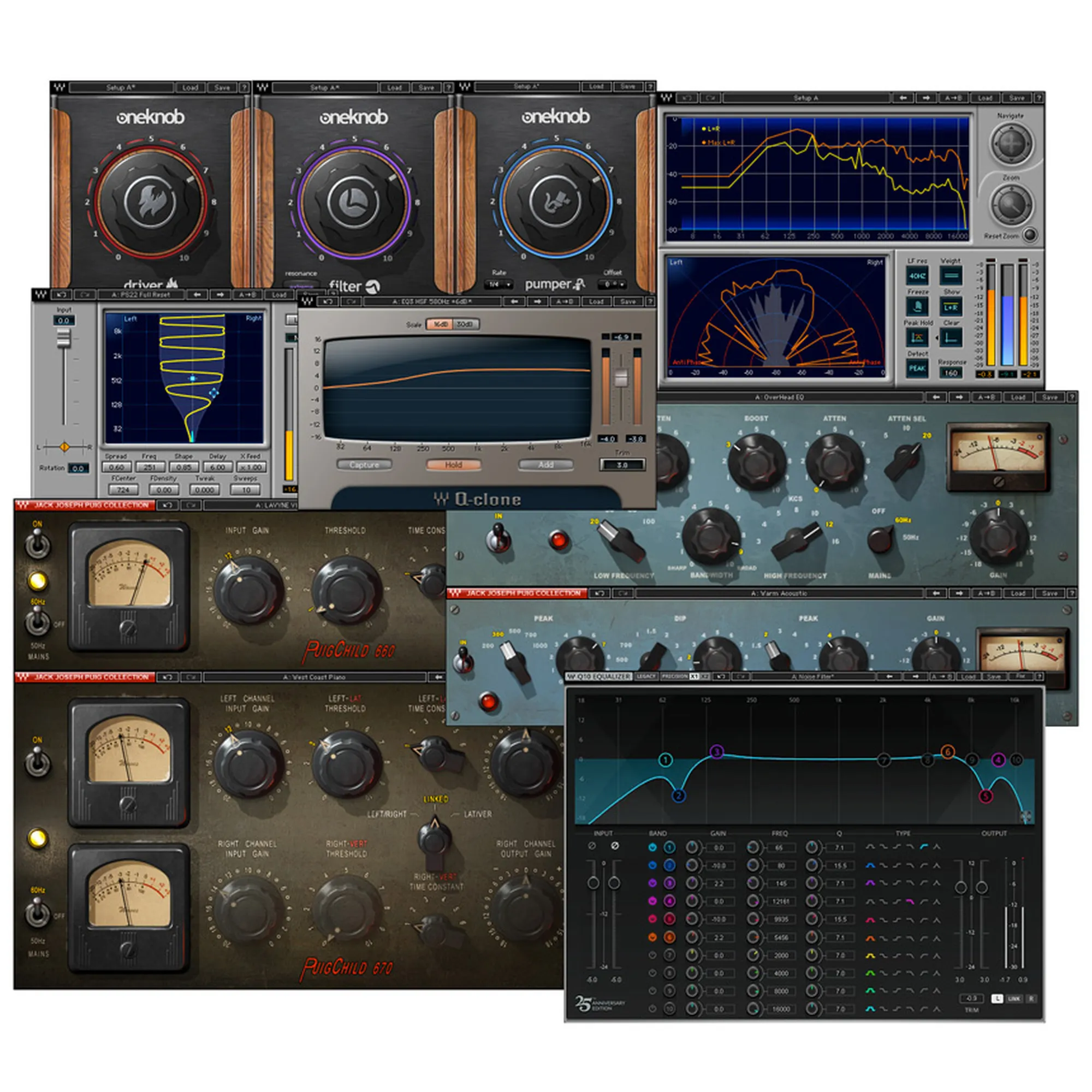The image size is (1092, 1092).
Task: Click the Weight icon in the analyzer
Action: [951, 276]
